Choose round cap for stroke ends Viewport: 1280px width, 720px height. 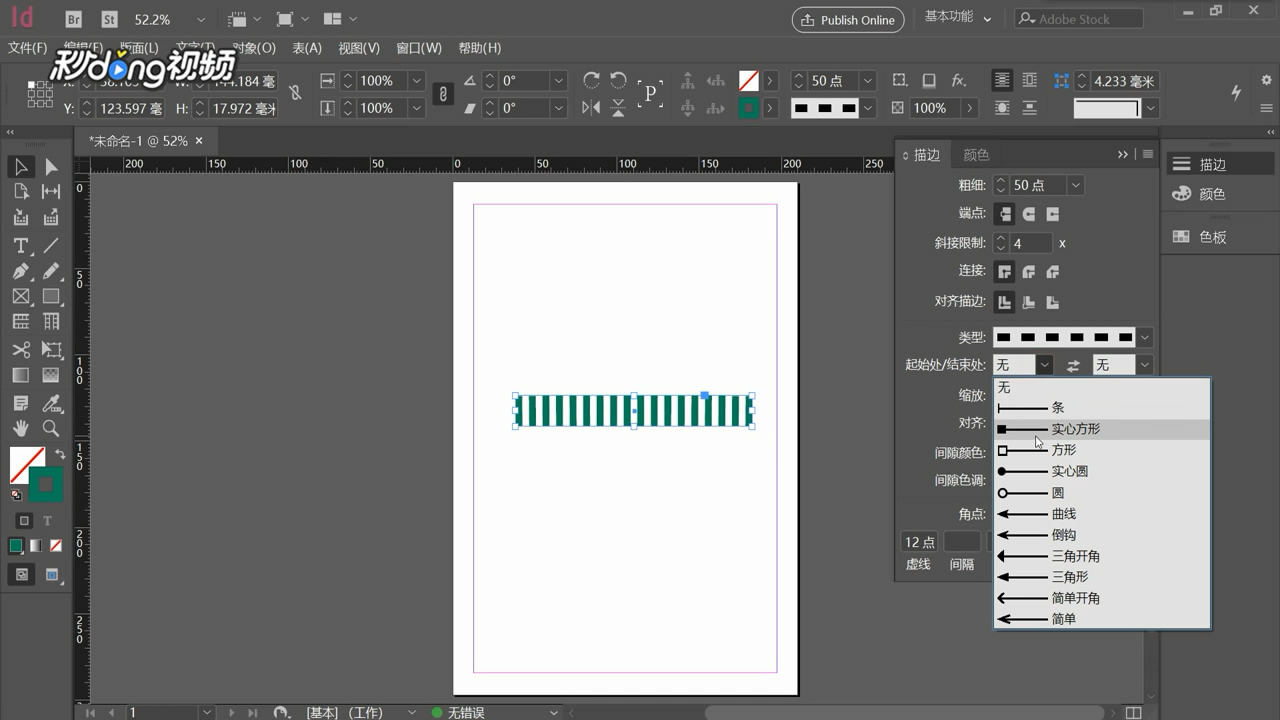point(1028,214)
